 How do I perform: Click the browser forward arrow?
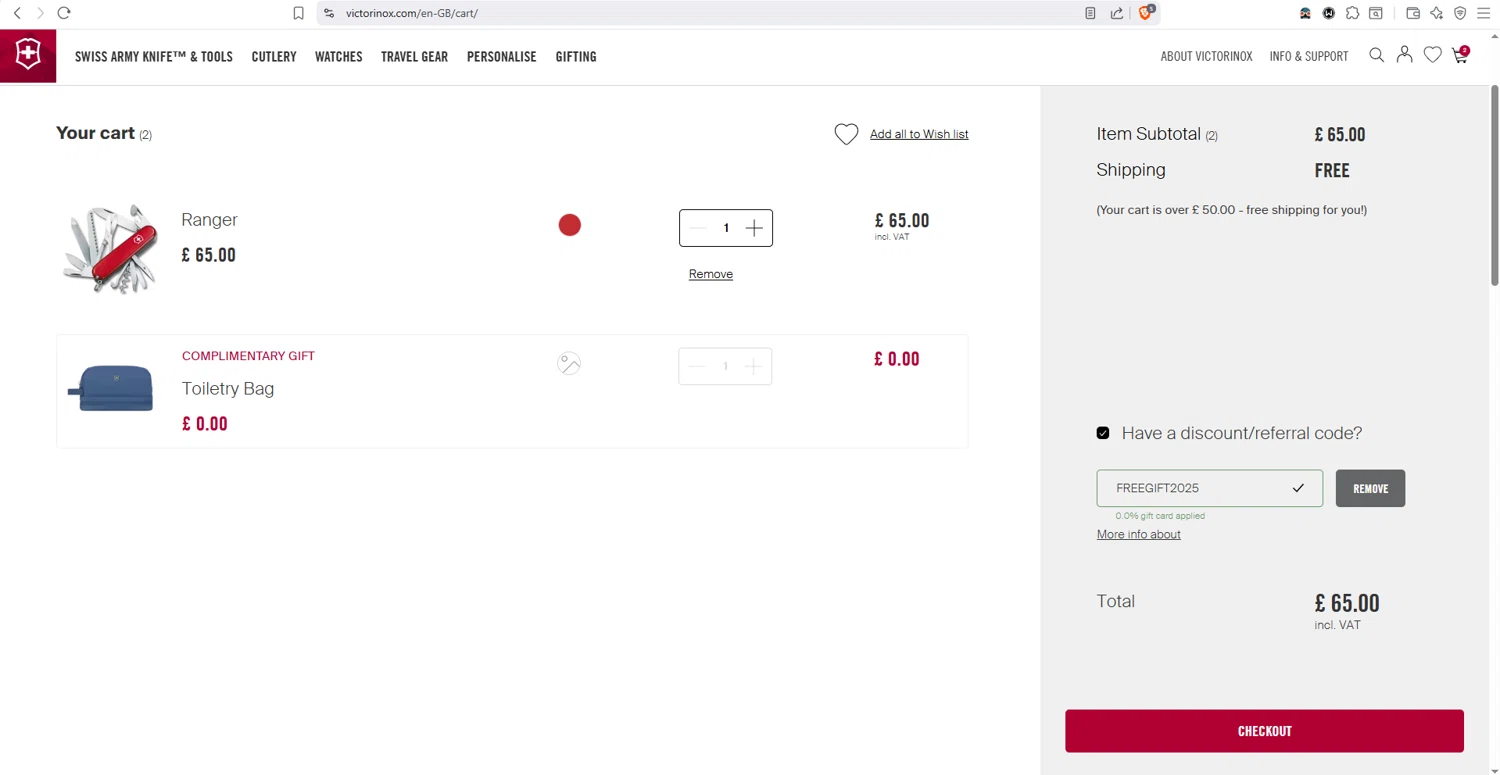click(x=40, y=13)
